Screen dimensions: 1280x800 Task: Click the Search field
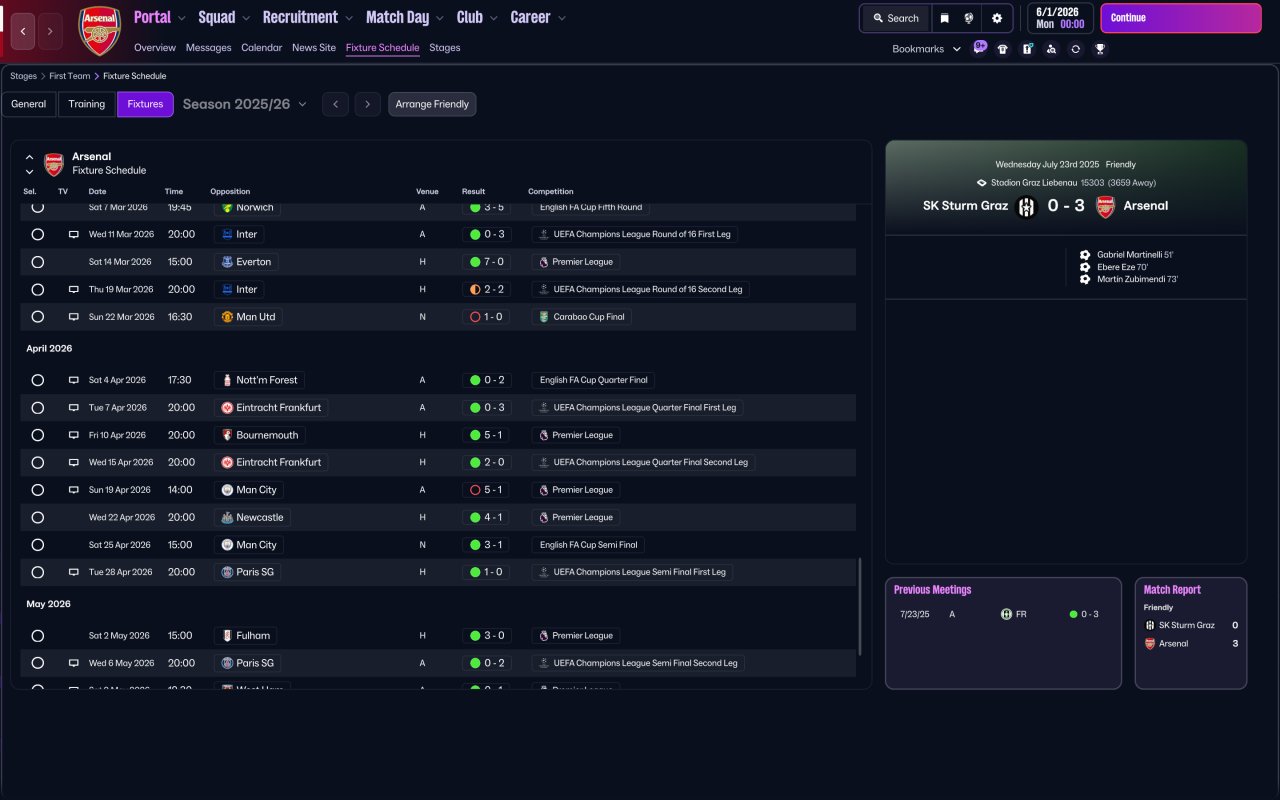coord(894,18)
